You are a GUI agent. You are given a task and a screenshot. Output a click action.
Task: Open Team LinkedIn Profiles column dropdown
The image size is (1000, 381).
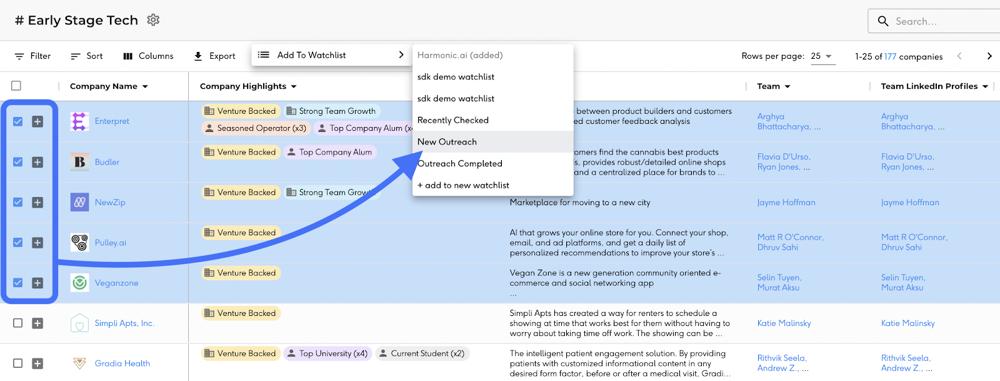pos(985,87)
